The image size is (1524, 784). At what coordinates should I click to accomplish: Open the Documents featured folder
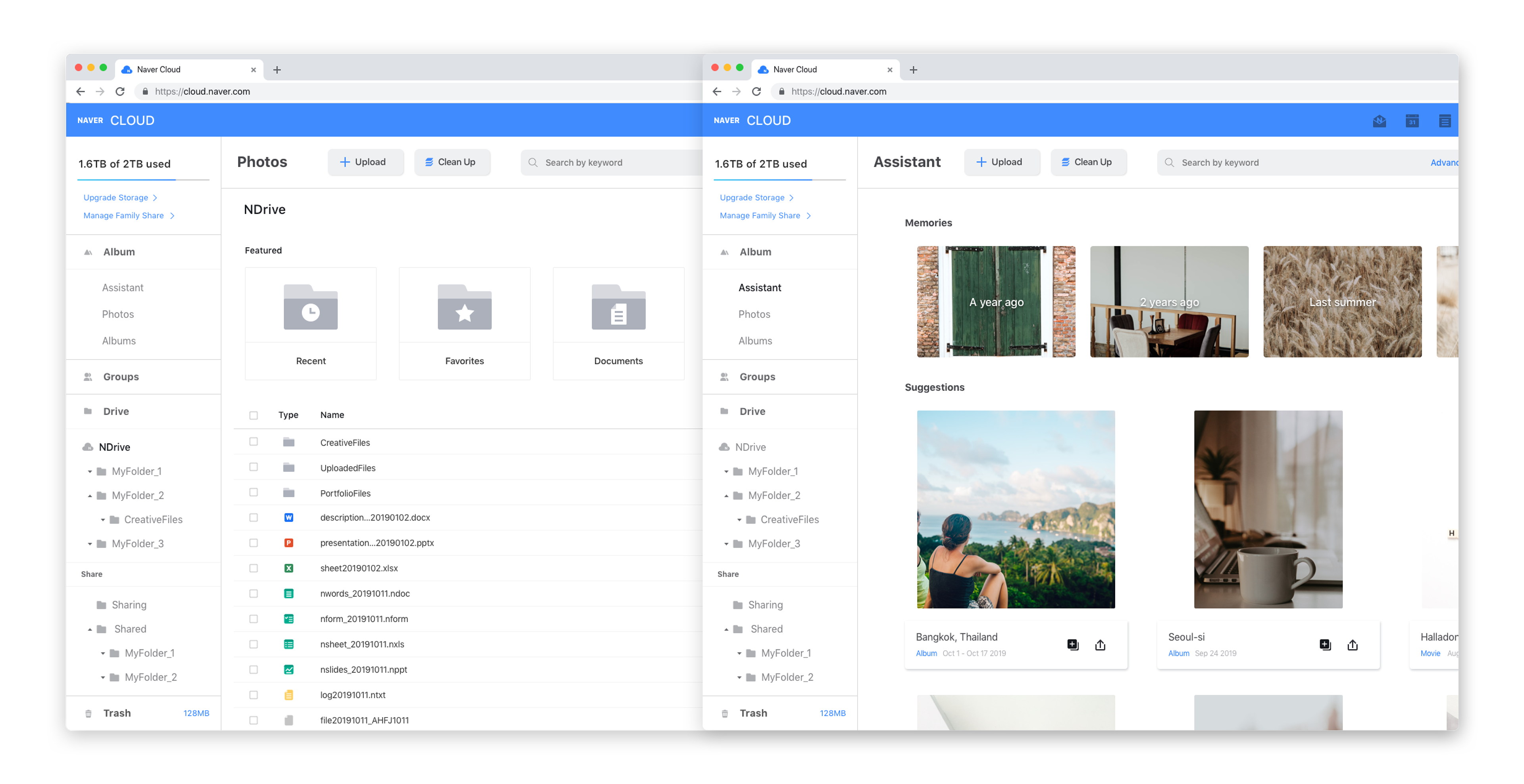tap(618, 323)
